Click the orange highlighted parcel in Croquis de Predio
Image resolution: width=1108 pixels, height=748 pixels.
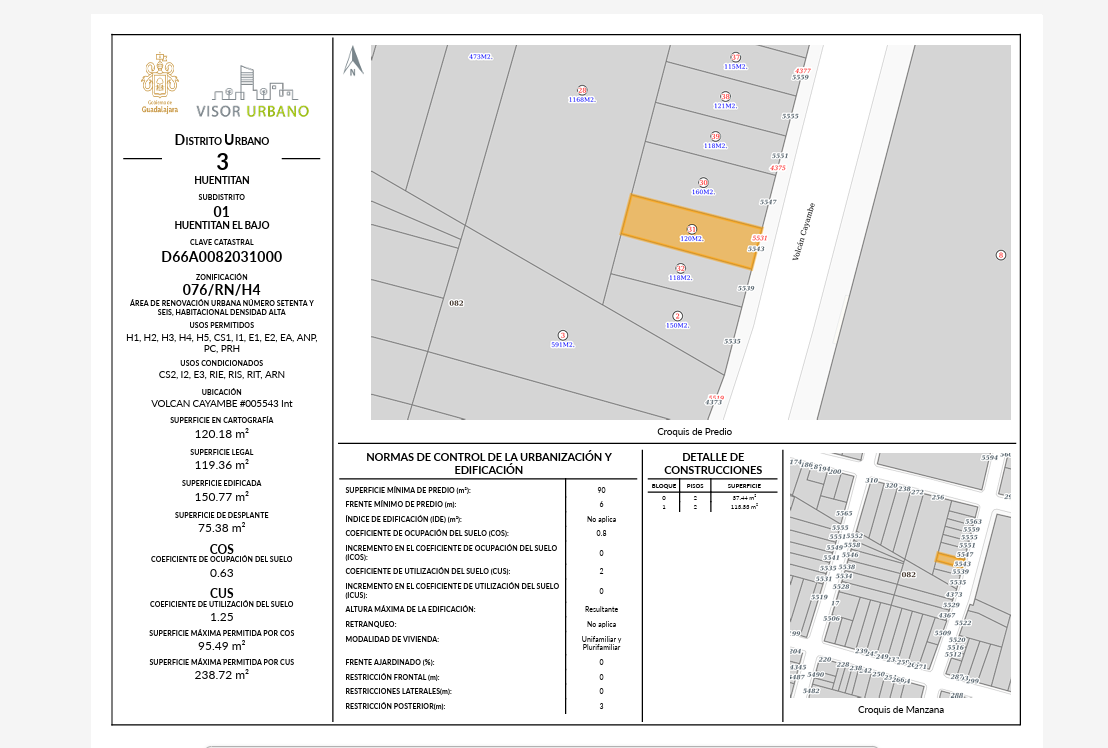tap(690, 232)
